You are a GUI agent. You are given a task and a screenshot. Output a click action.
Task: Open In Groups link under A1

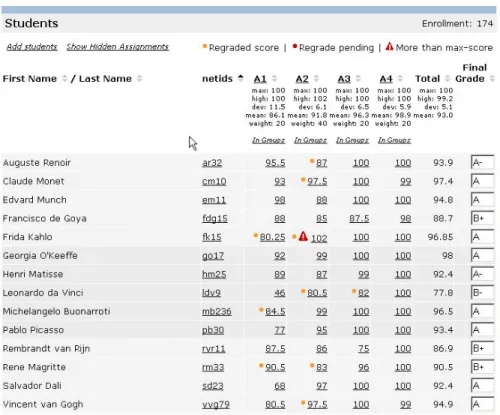pos(268,140)
